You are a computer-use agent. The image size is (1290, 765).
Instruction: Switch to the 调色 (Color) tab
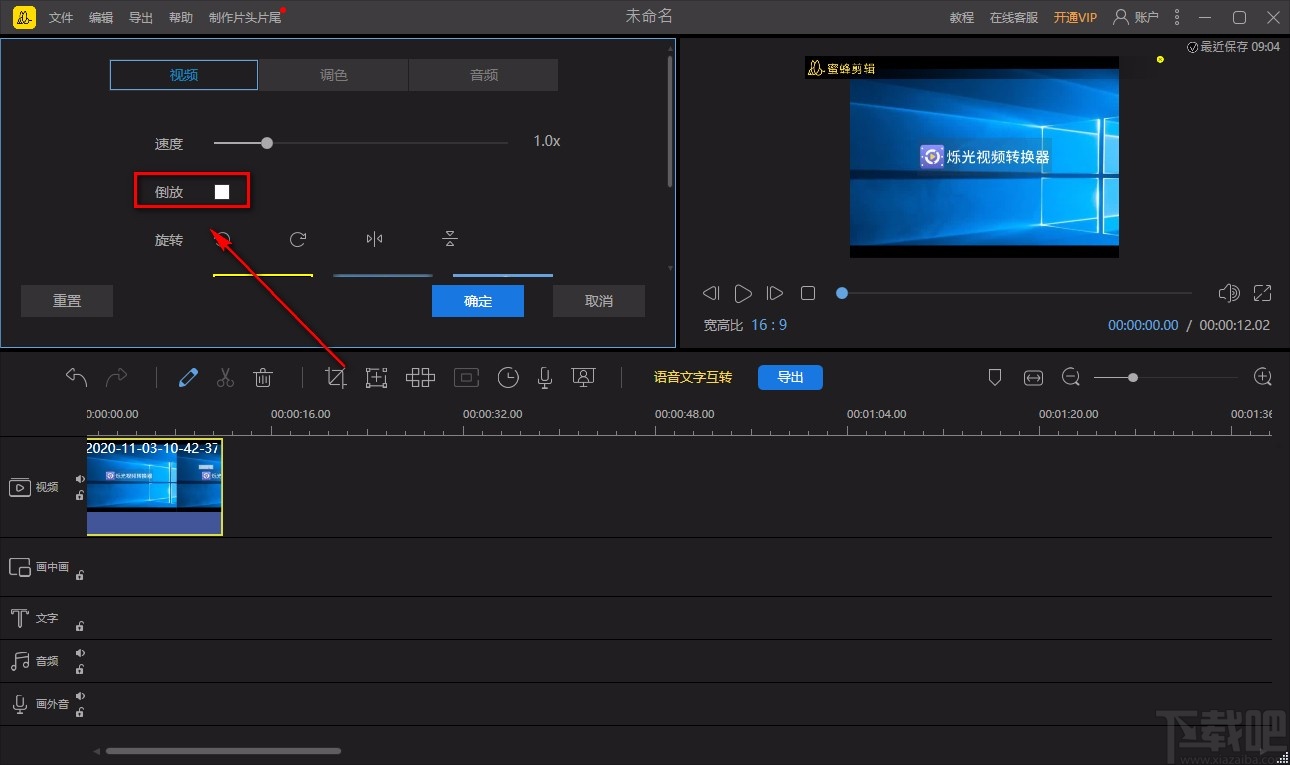[x=333, y=75]
